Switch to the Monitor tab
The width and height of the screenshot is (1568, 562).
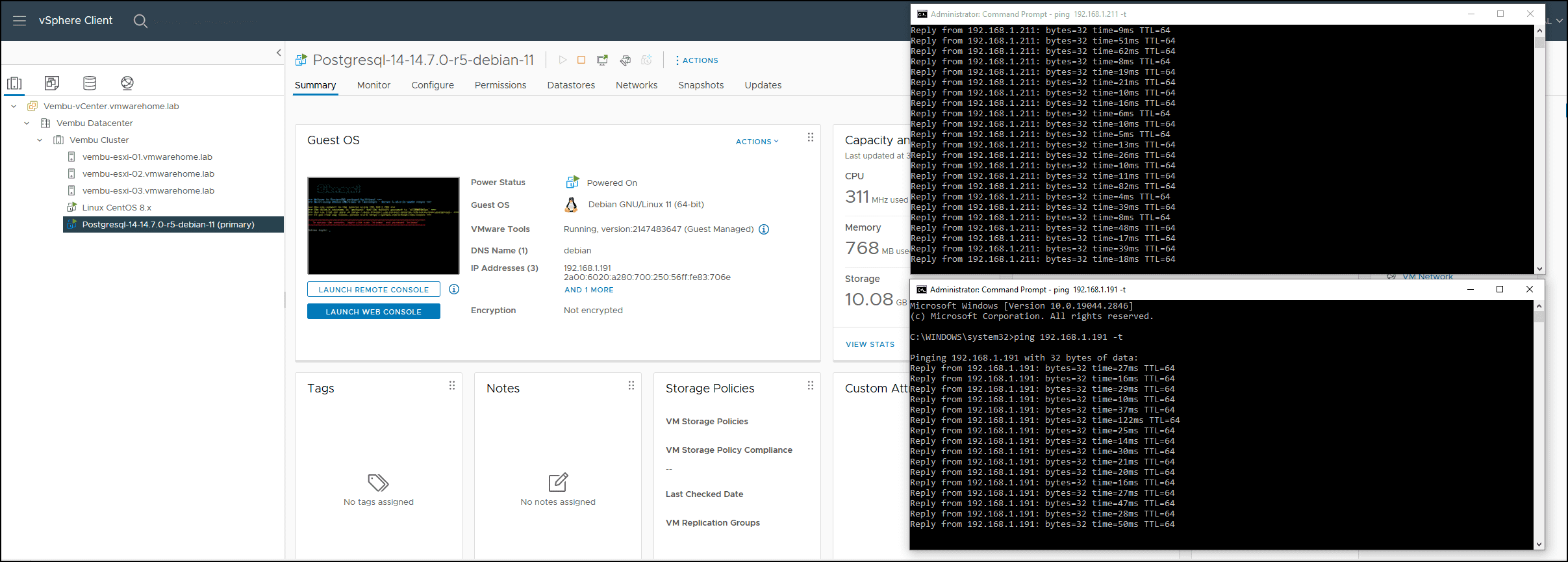373,85
